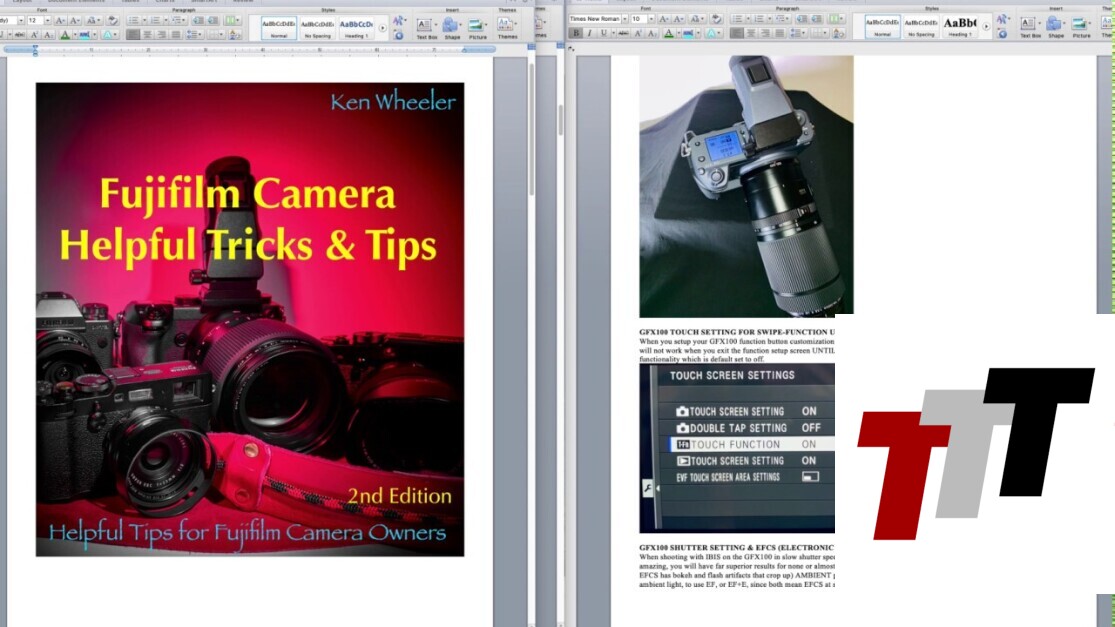Click the Touch Screen Settings screenshot image
This screenshot has height=627, width=1115.
coord(737,447)
